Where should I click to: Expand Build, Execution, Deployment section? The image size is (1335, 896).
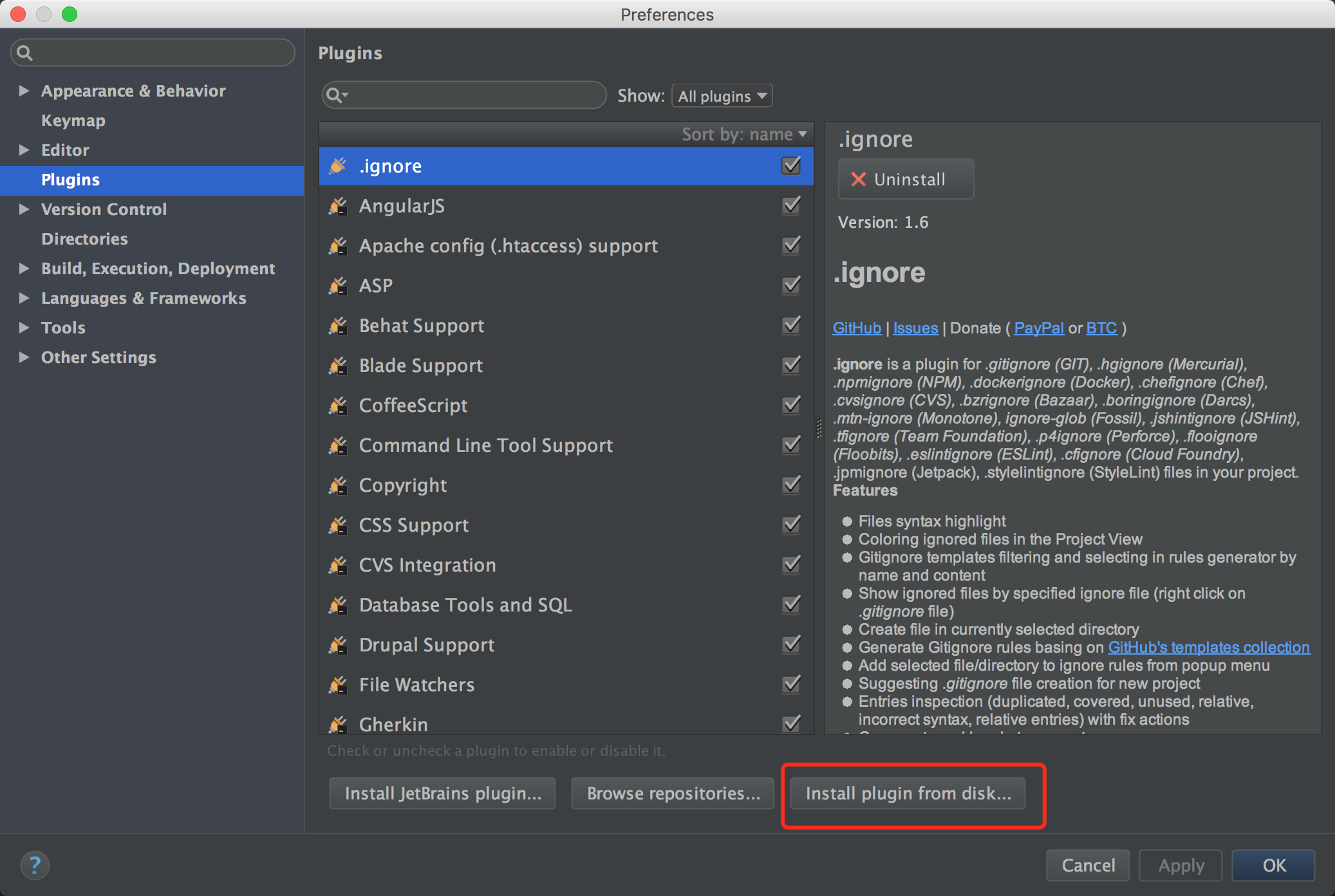(24, 268)
